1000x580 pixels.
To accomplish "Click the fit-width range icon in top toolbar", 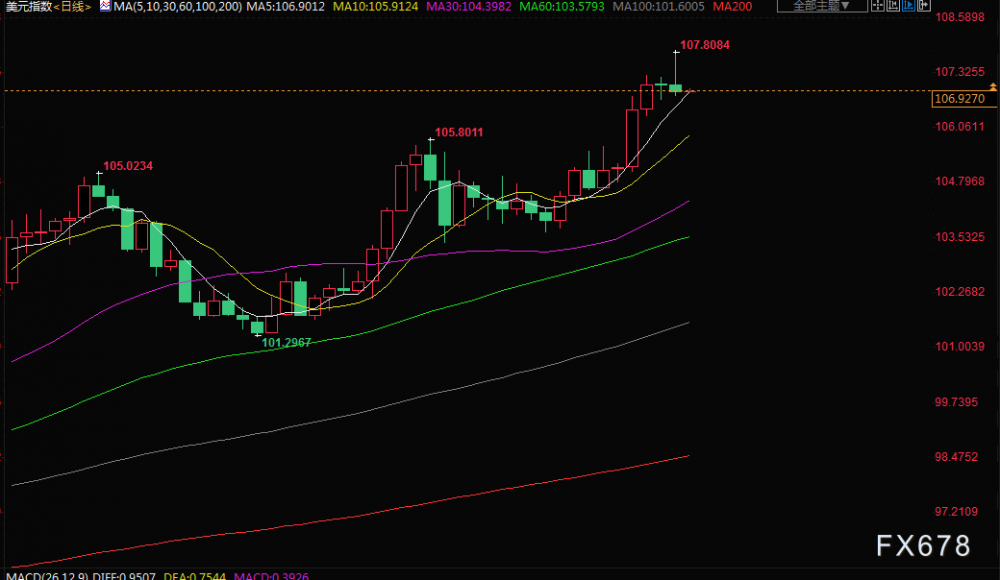I will point(893,5).
